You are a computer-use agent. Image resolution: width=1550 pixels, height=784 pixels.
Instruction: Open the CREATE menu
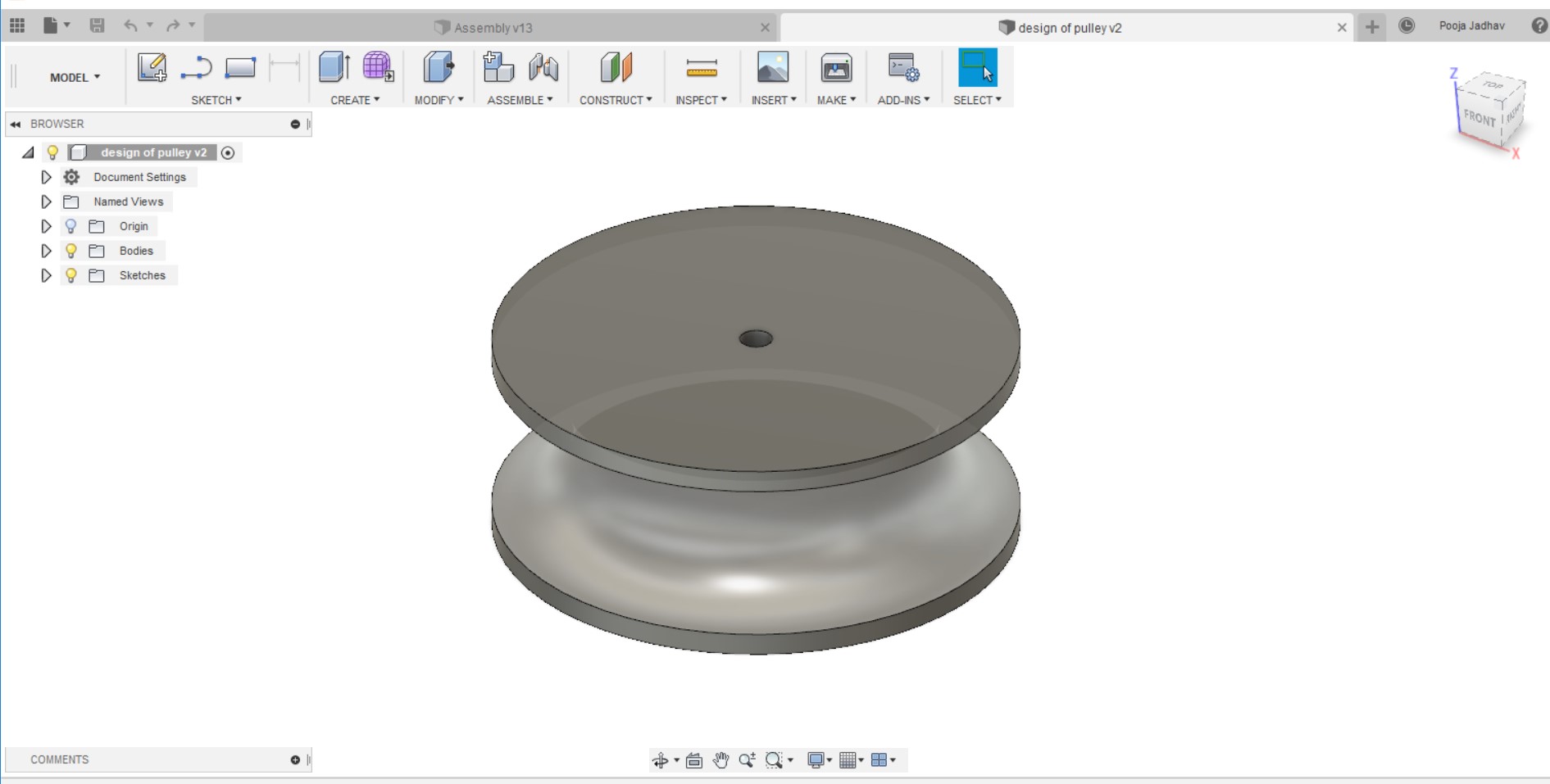pos(355,100)
